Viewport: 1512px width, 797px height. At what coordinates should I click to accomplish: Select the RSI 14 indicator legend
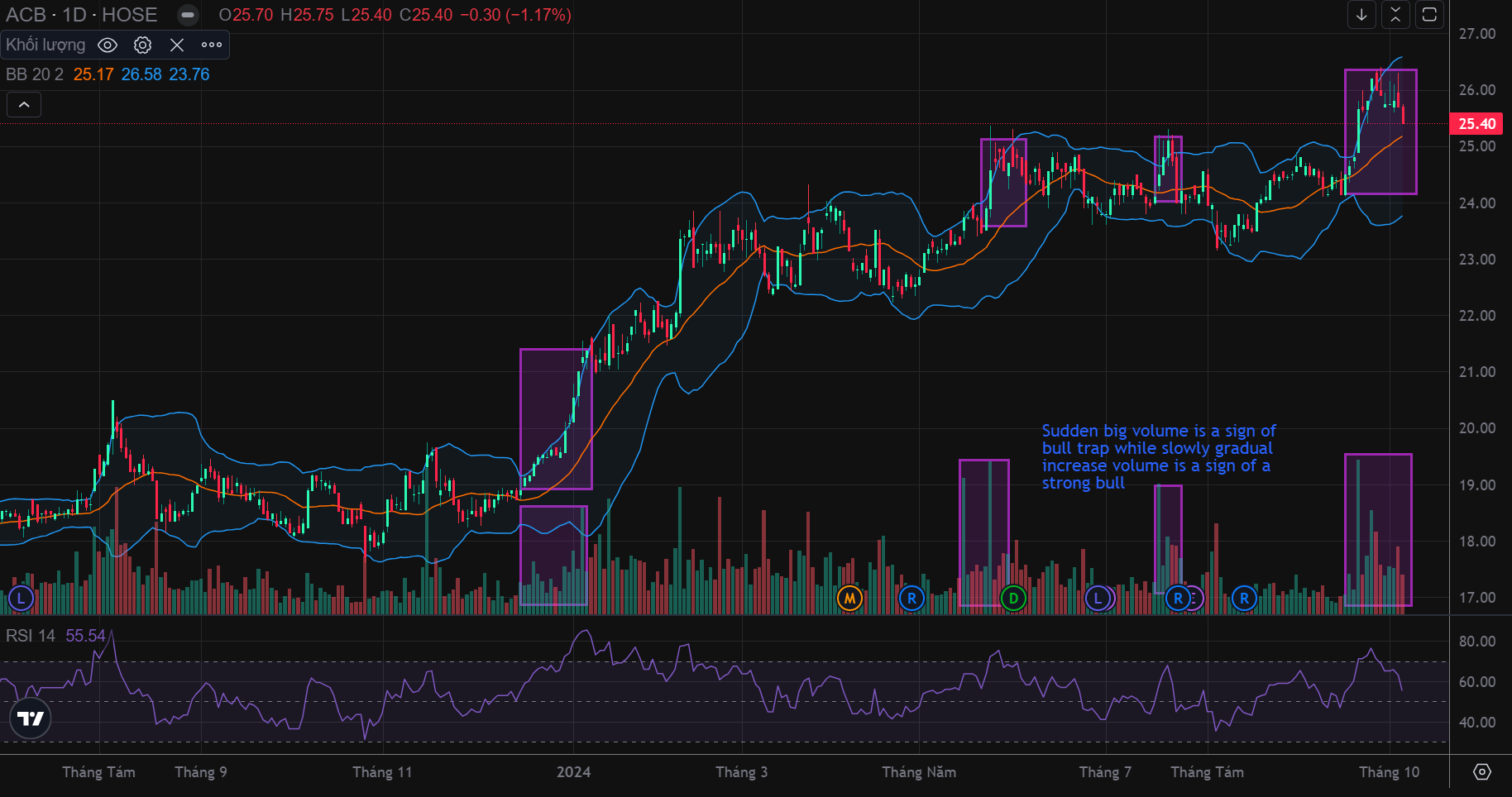[31, 636]
